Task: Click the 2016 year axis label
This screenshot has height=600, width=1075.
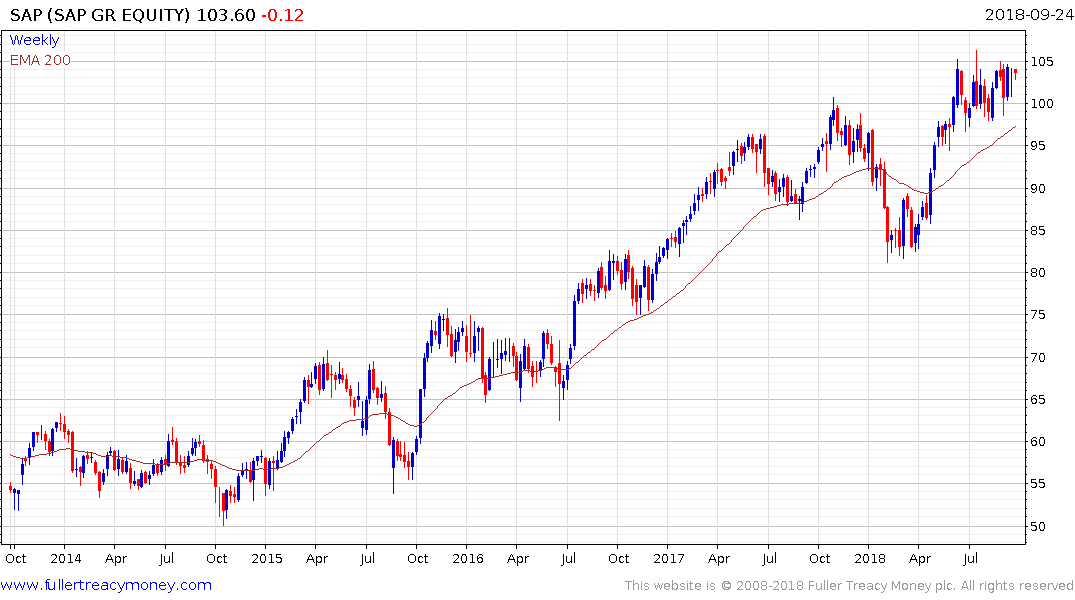Action: (x=468, y=559)
